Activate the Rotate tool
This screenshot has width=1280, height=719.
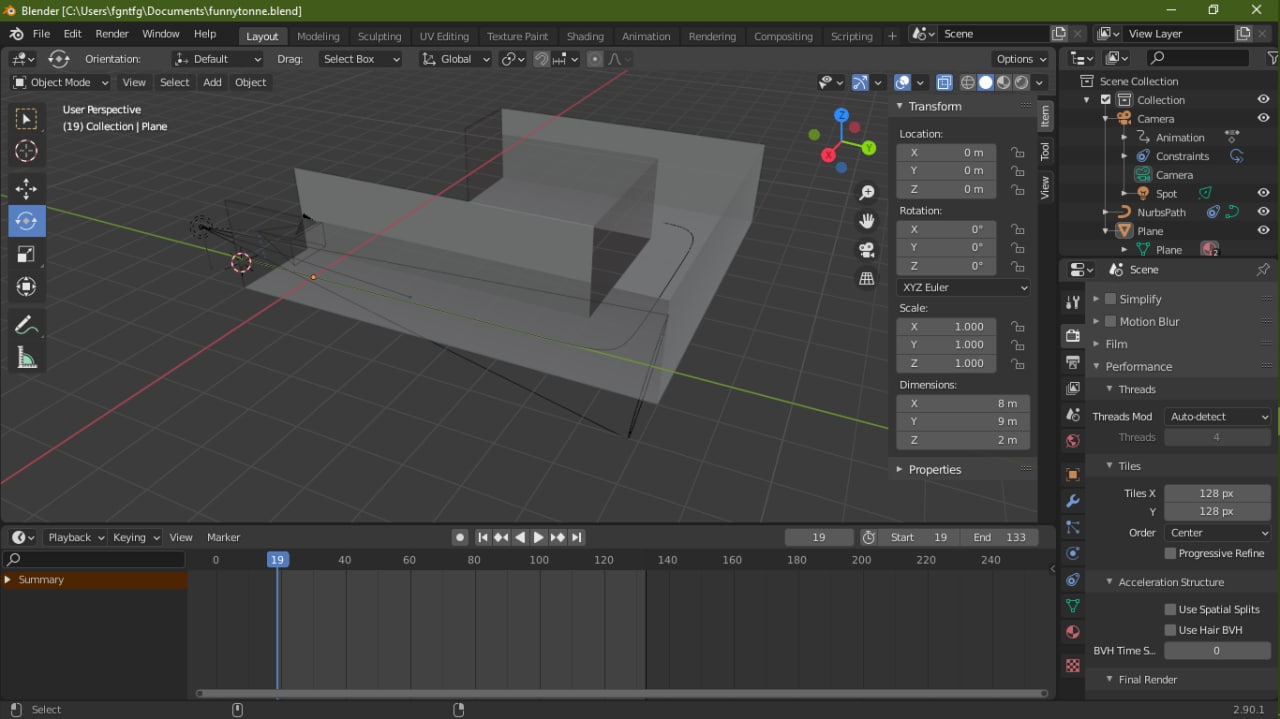pos(27,221)
